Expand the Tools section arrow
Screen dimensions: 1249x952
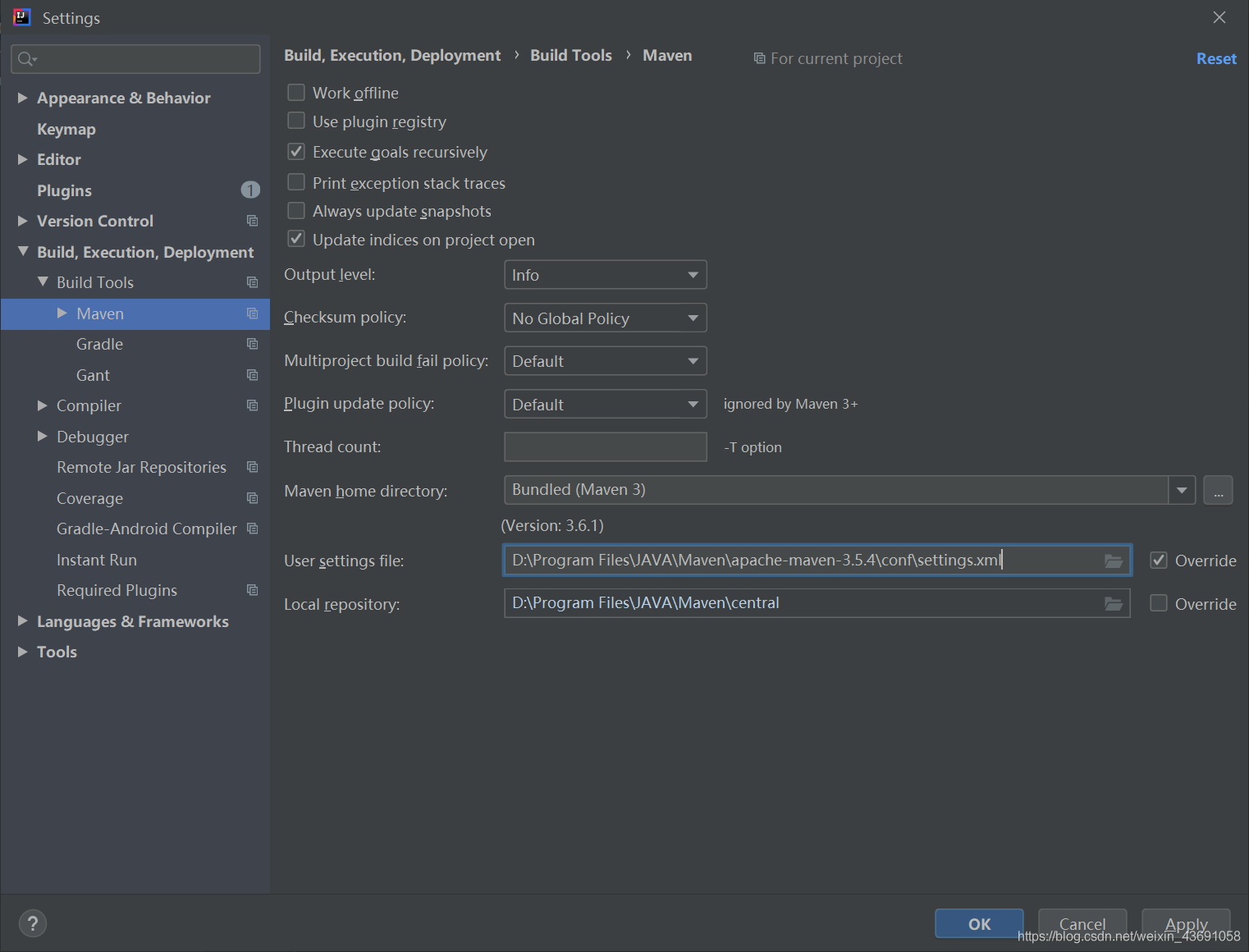[x=23, y=652]
